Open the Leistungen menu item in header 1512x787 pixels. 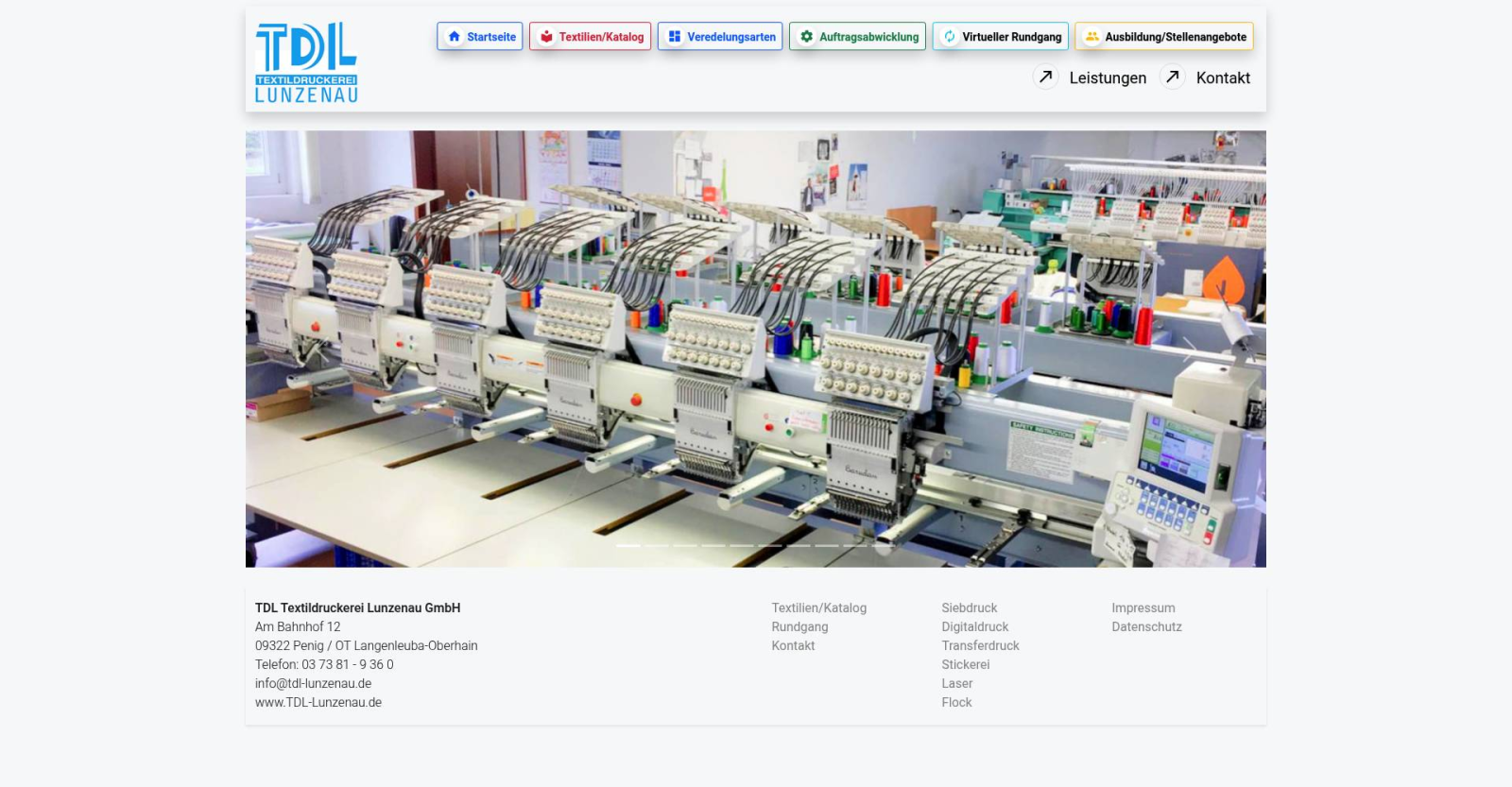pos(1108,78)
